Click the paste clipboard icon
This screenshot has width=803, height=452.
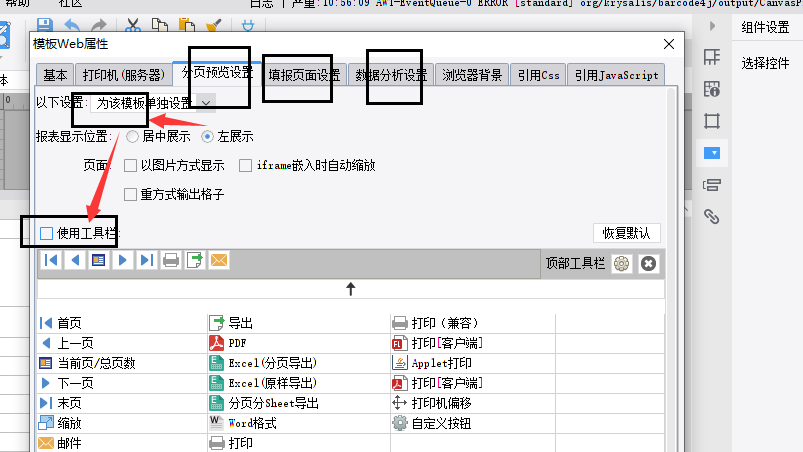(x=187, y=25)
